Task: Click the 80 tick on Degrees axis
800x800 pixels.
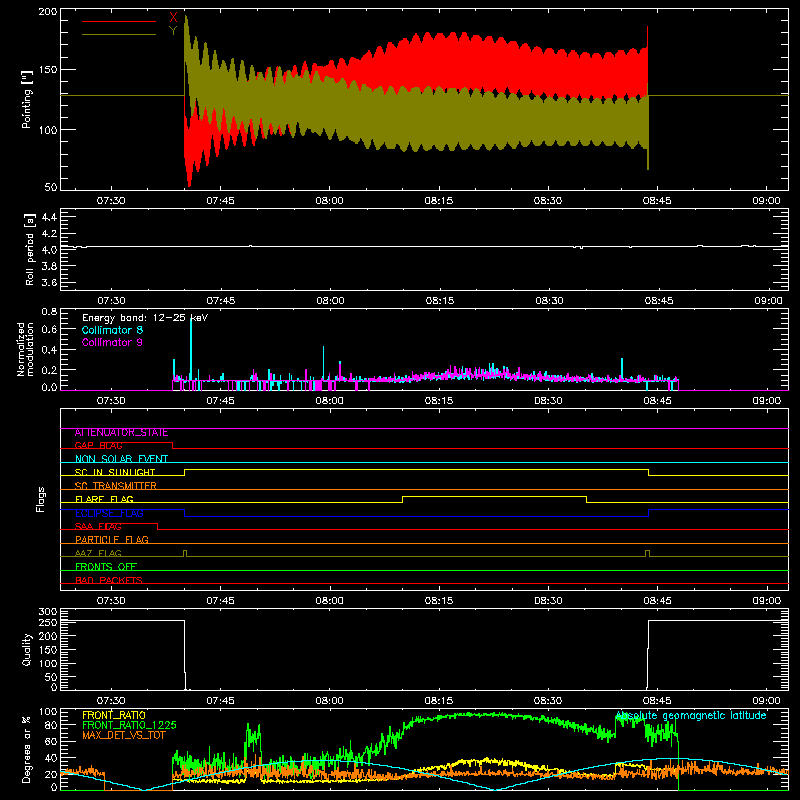Action: [51, 725]
